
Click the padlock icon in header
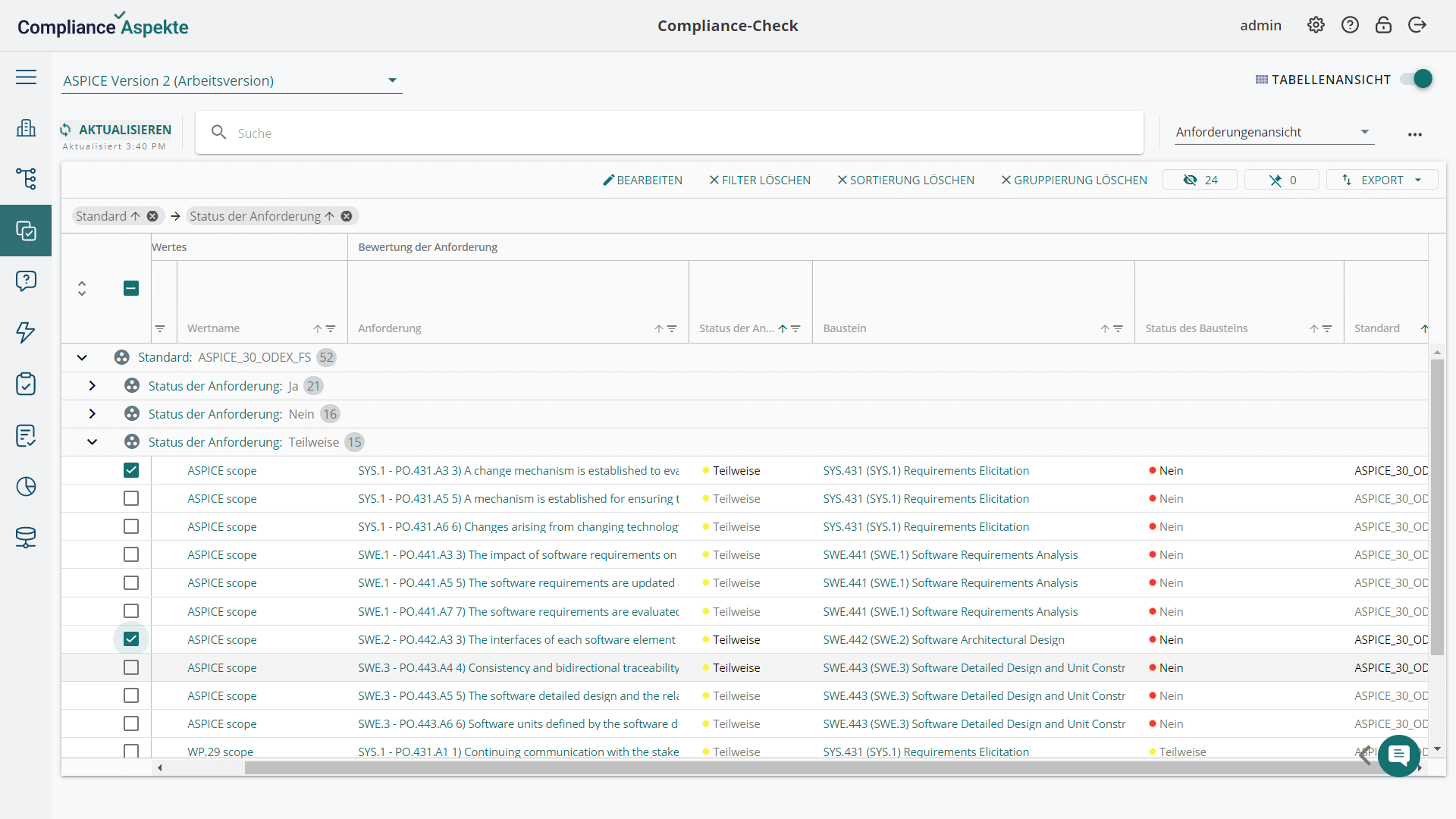(x=1383, y=25)
